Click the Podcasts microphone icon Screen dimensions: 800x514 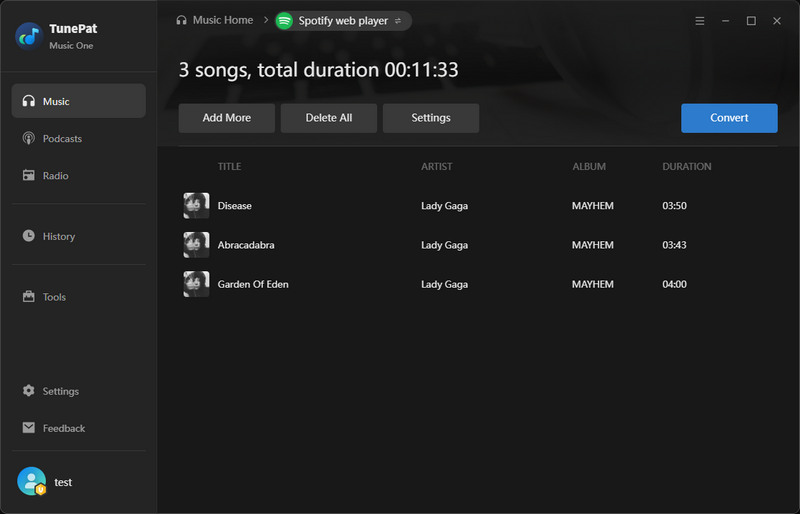tap(29, 138)
